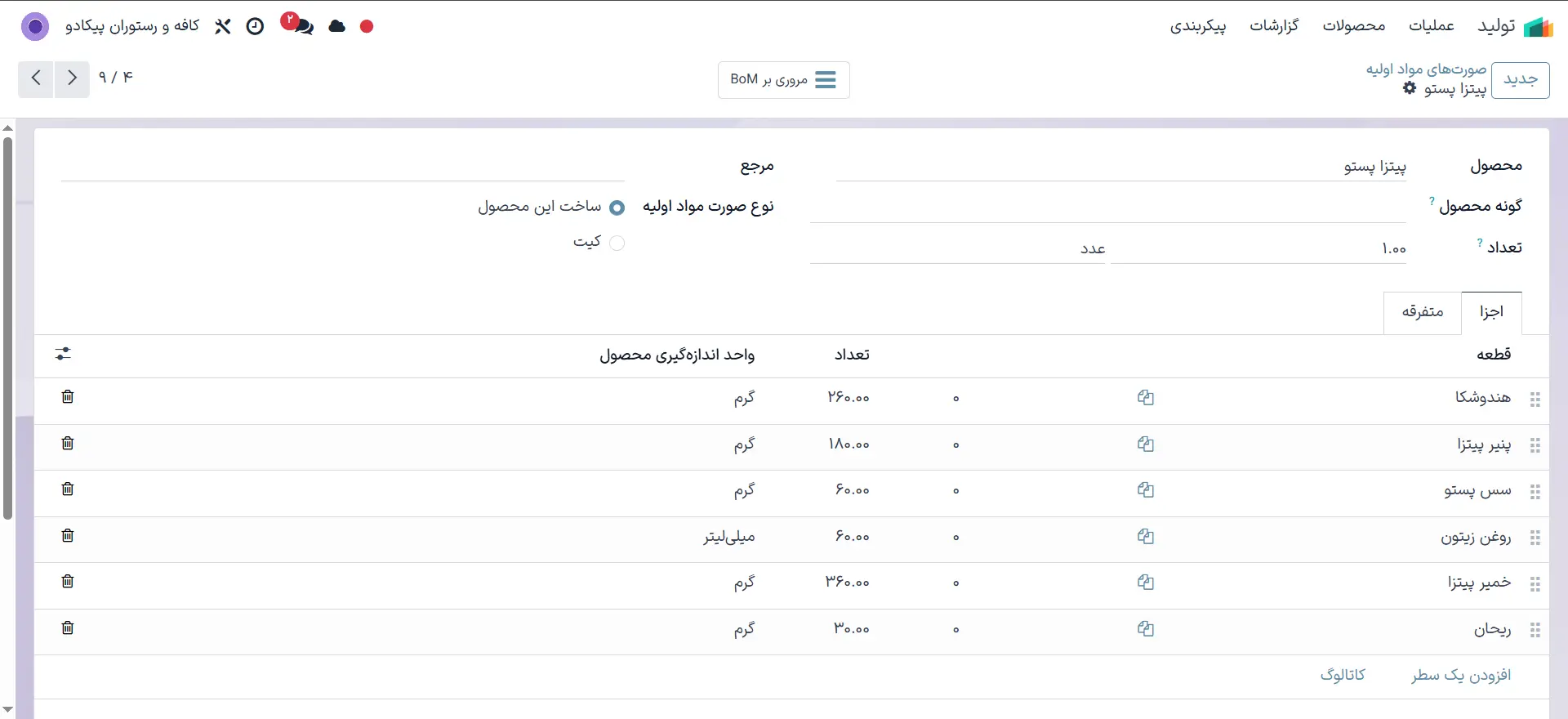Click the مروری بر BoM button
The height and width of the screenshot is (719, 1568).
coord(784,79)
